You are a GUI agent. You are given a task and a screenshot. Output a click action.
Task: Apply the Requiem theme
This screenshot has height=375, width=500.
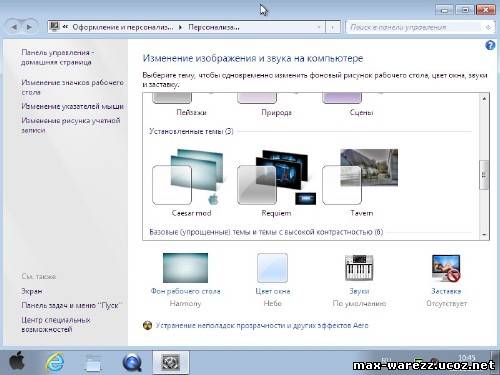point(276,183)
